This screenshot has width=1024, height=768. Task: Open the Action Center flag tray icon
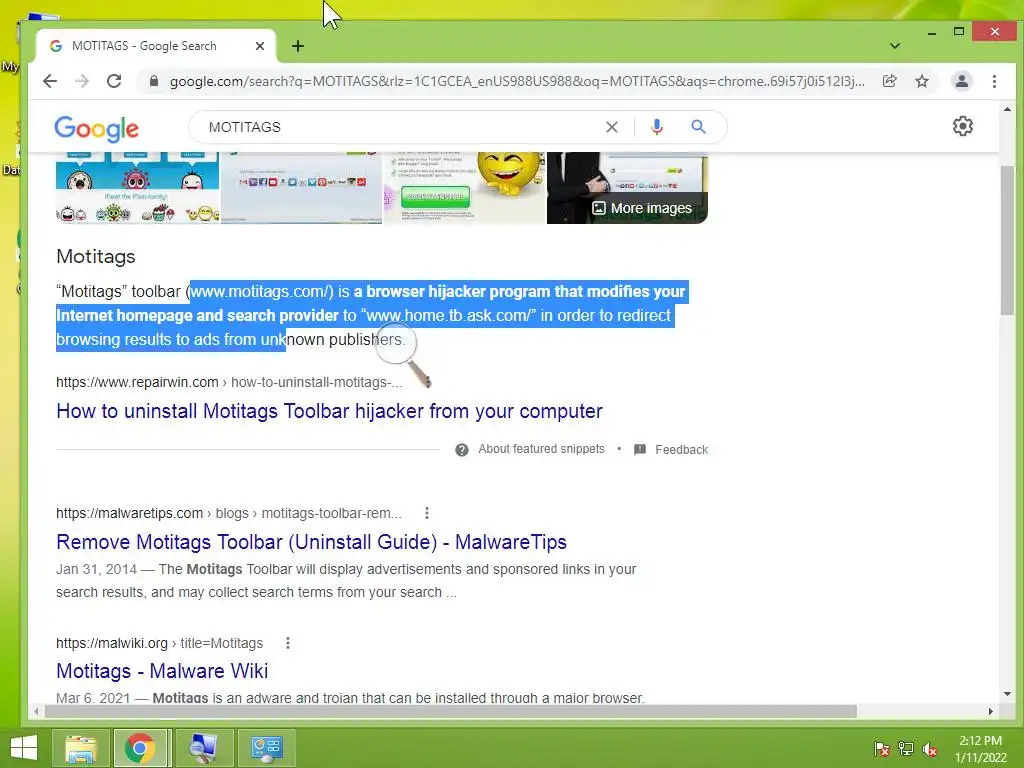[x=881, y=749]
